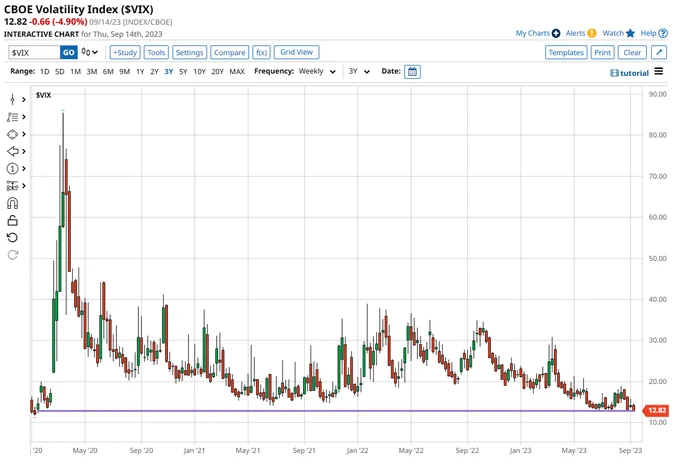Viewport: 680px width, 469px height.
Task: Open the trend line drawing tools icon
Action: click(x=13, y=117)
